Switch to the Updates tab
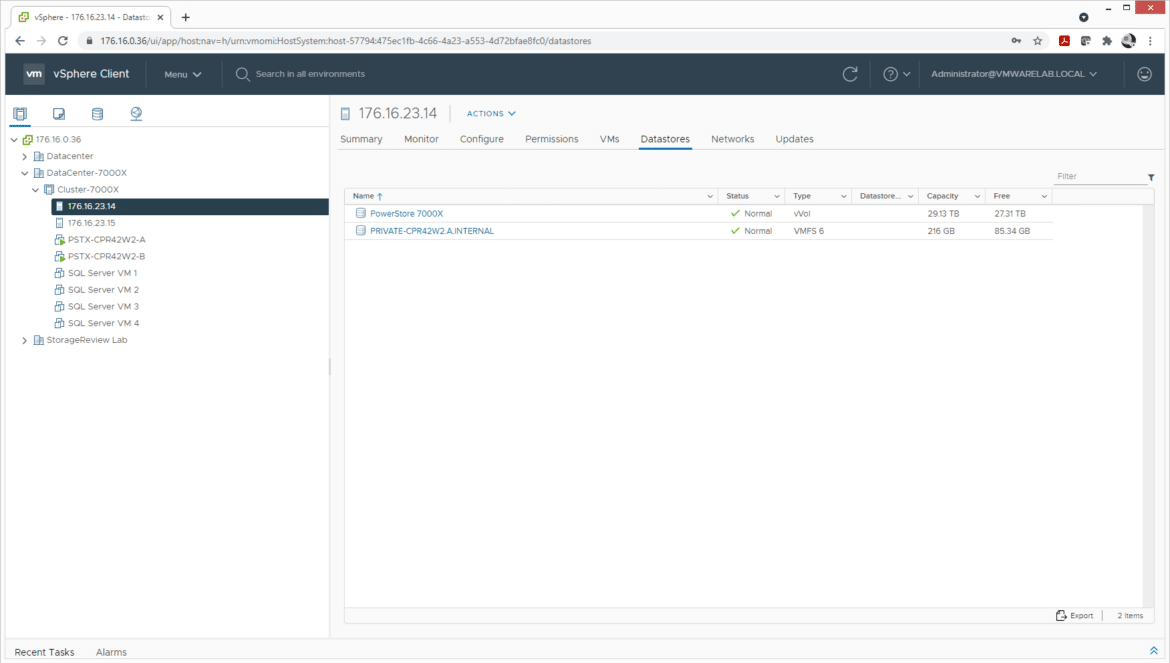 pyautogui.click(x=795, y=139)
